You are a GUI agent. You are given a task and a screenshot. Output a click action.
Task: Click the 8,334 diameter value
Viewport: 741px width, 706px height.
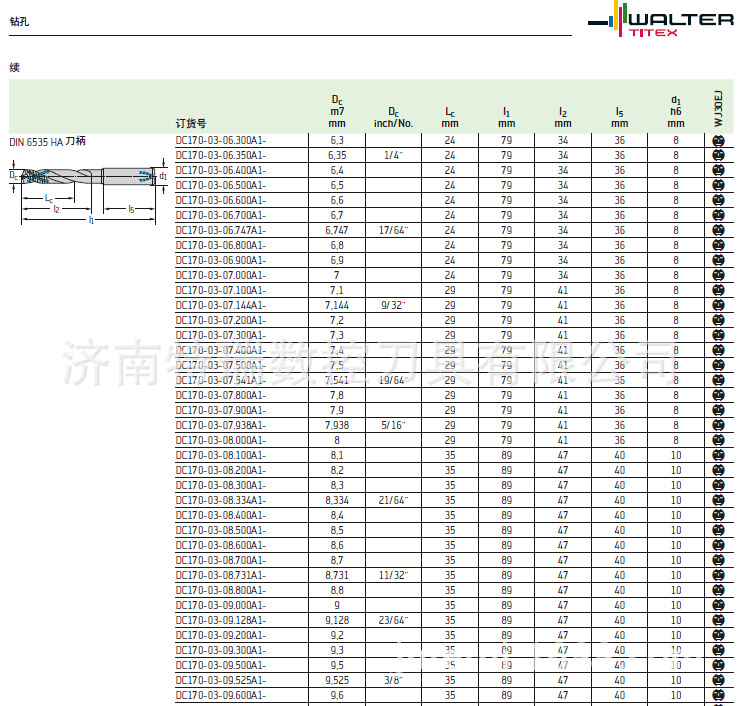tap(336, 500)
